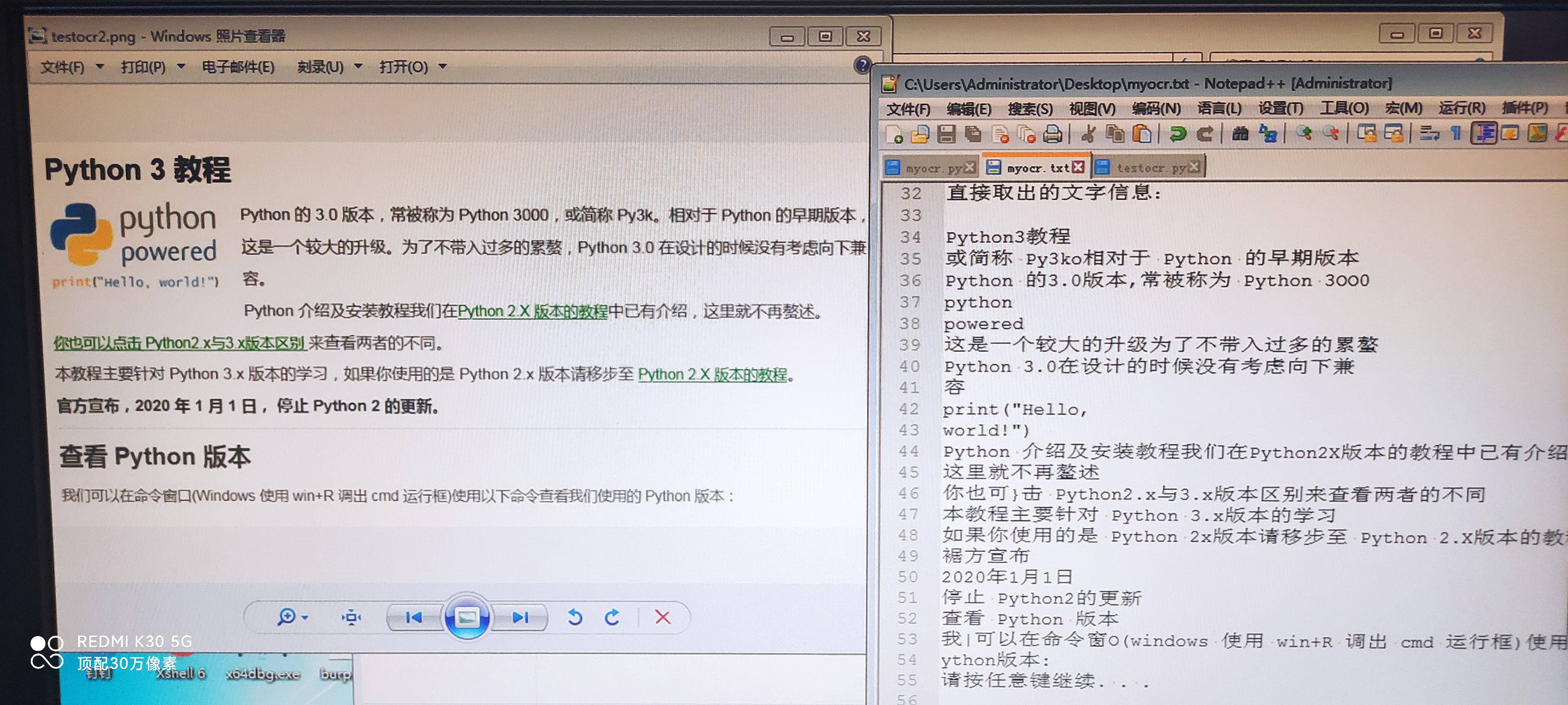Close the myocr.py tab using its X
Viewport: 1568px width, 705px height.
coord(969,167)
